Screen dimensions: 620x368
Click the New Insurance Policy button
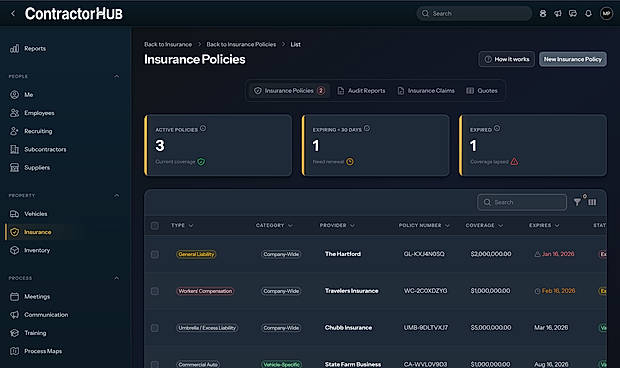point(573,59)
